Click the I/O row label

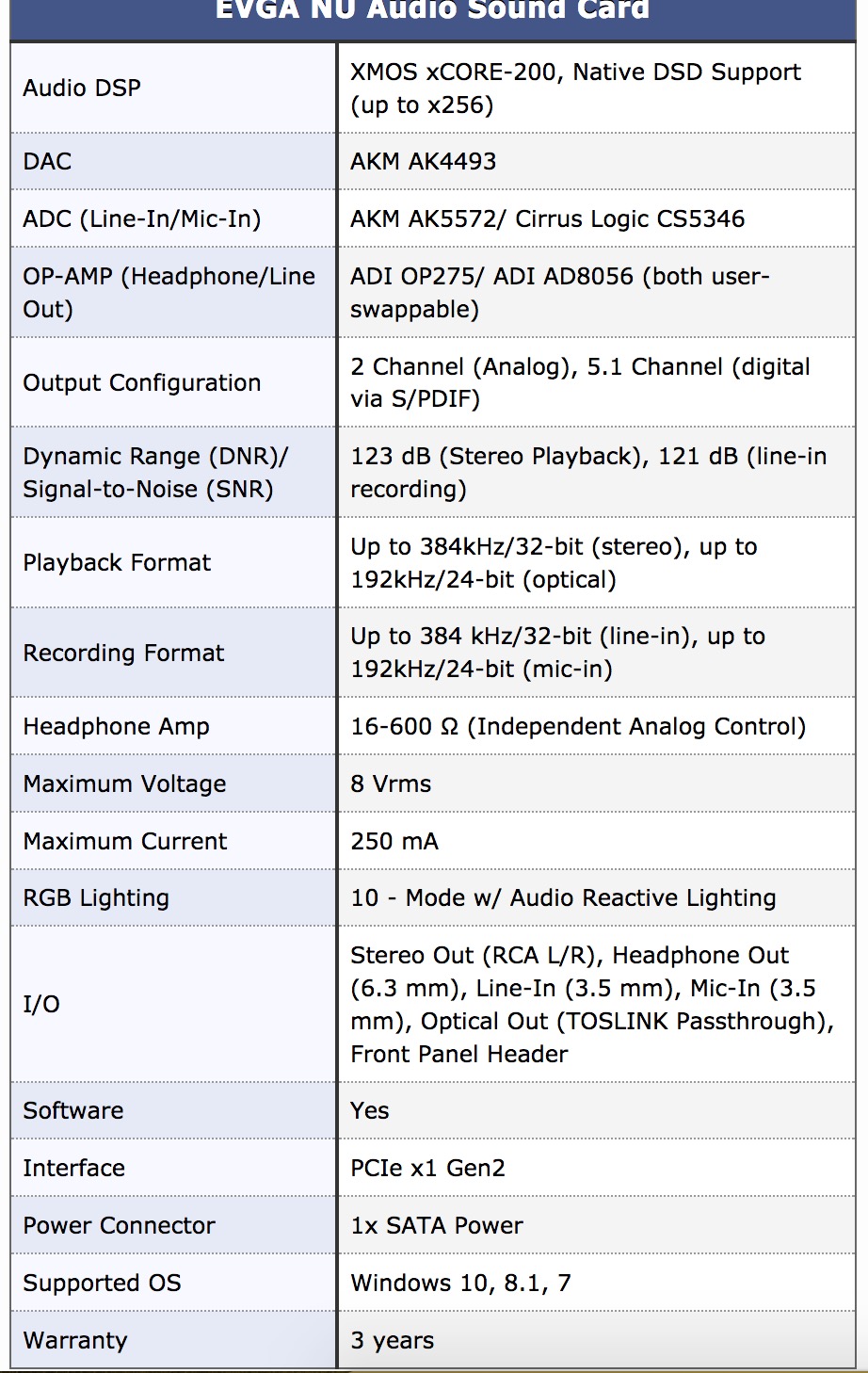[41, 1005]
